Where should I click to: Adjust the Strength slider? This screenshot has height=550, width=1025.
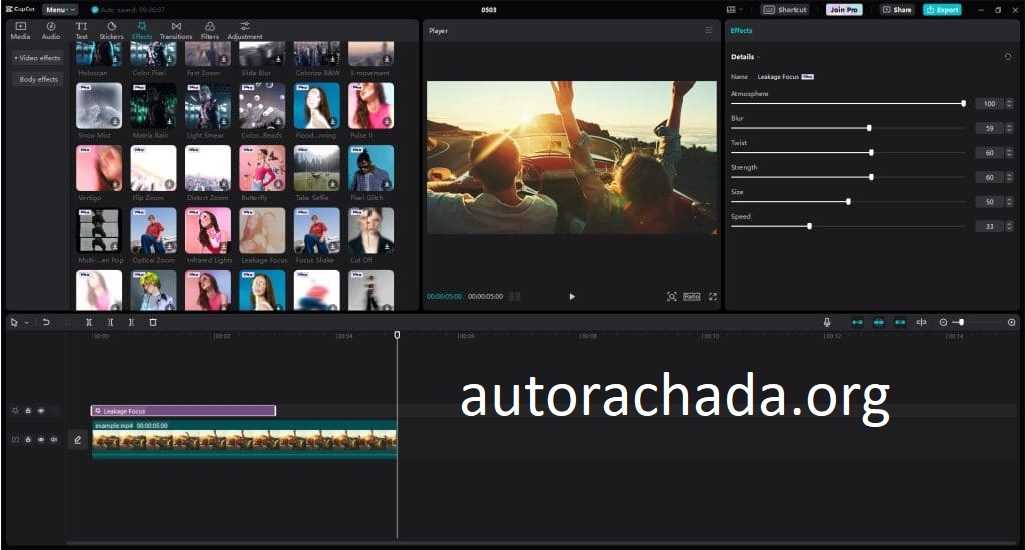(x=871, y=177)
